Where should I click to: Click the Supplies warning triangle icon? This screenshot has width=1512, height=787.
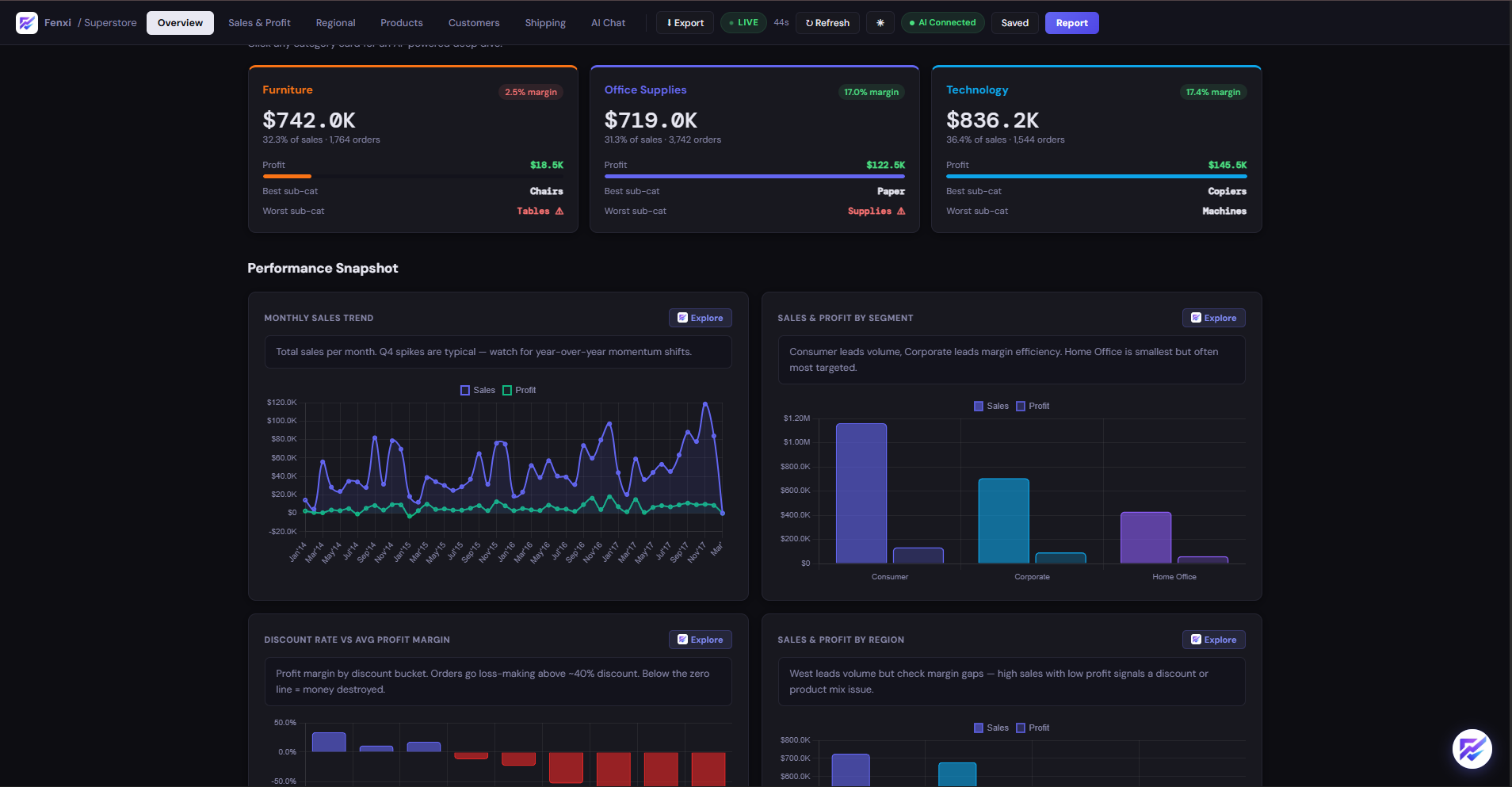(901, 211)
